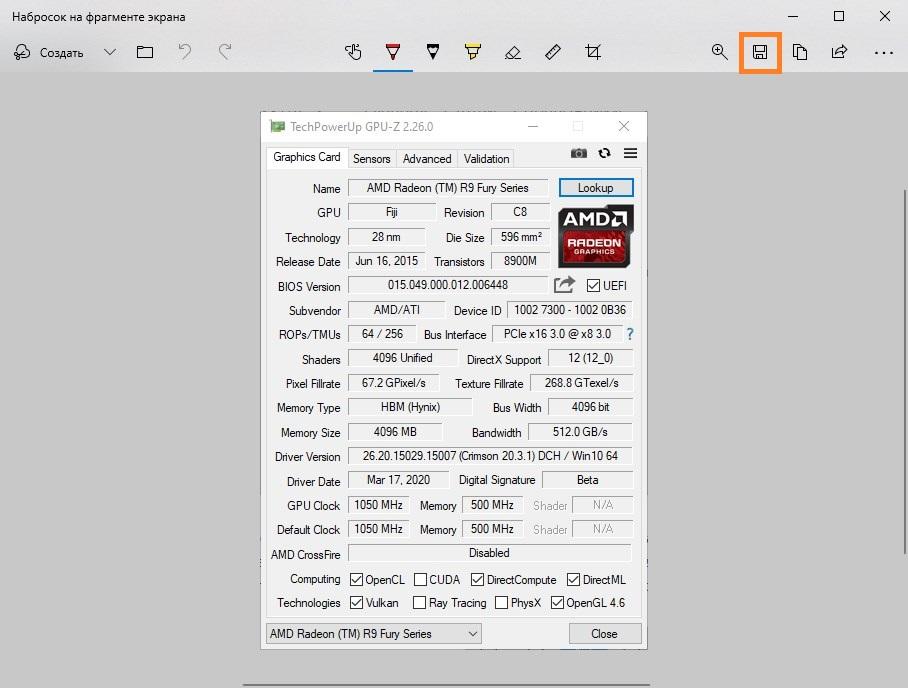Screen dimensions: 908x688
Task: Expand the Создать dropdown arrow
Action: [x=110, y=52]
